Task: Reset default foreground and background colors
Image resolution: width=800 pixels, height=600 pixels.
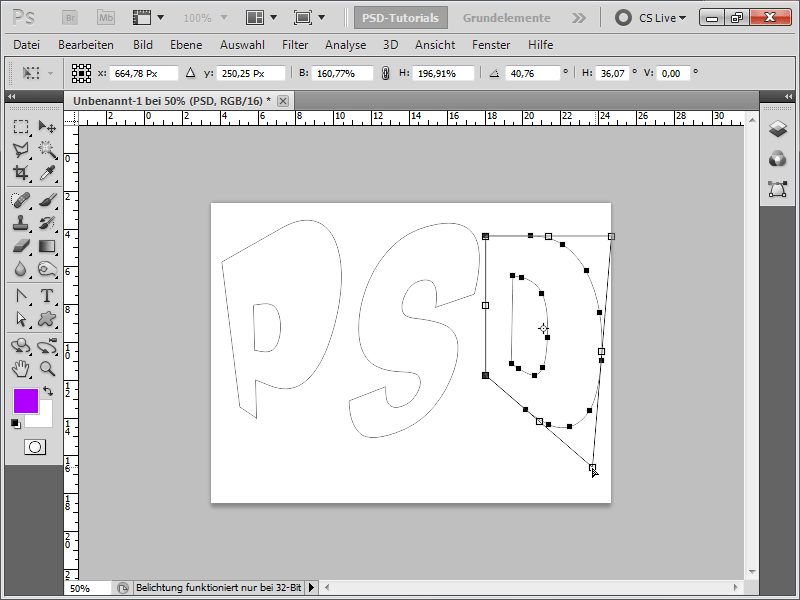Action: [x=15, y=423]
